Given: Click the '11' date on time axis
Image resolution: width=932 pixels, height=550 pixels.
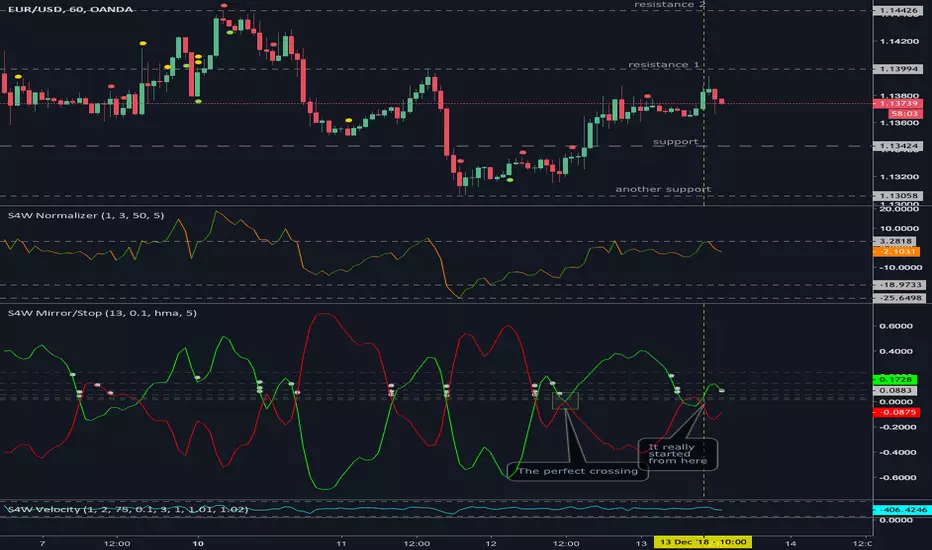Looking at the screenshot, I should point(341,543).
